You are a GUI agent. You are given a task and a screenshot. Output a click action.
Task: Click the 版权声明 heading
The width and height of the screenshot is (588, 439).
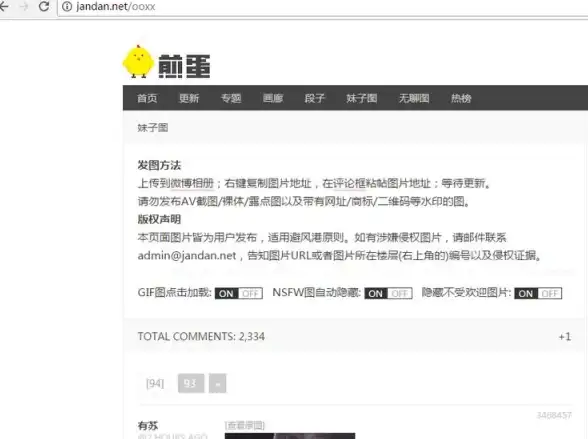coord(159,219)
